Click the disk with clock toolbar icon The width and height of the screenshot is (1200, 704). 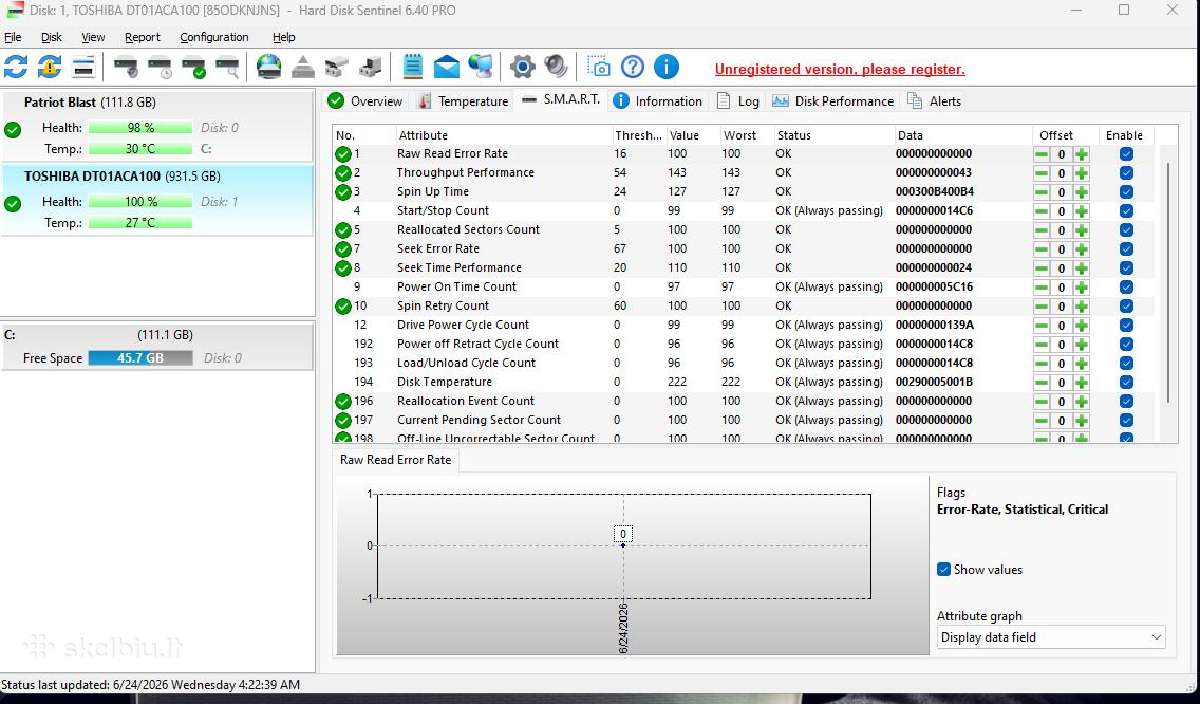click(x=160, y=68)
